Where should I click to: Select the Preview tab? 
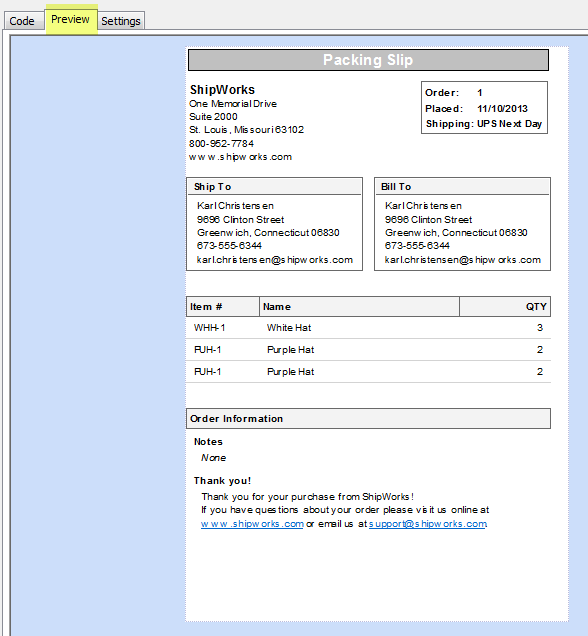click(x=71, y=19)
